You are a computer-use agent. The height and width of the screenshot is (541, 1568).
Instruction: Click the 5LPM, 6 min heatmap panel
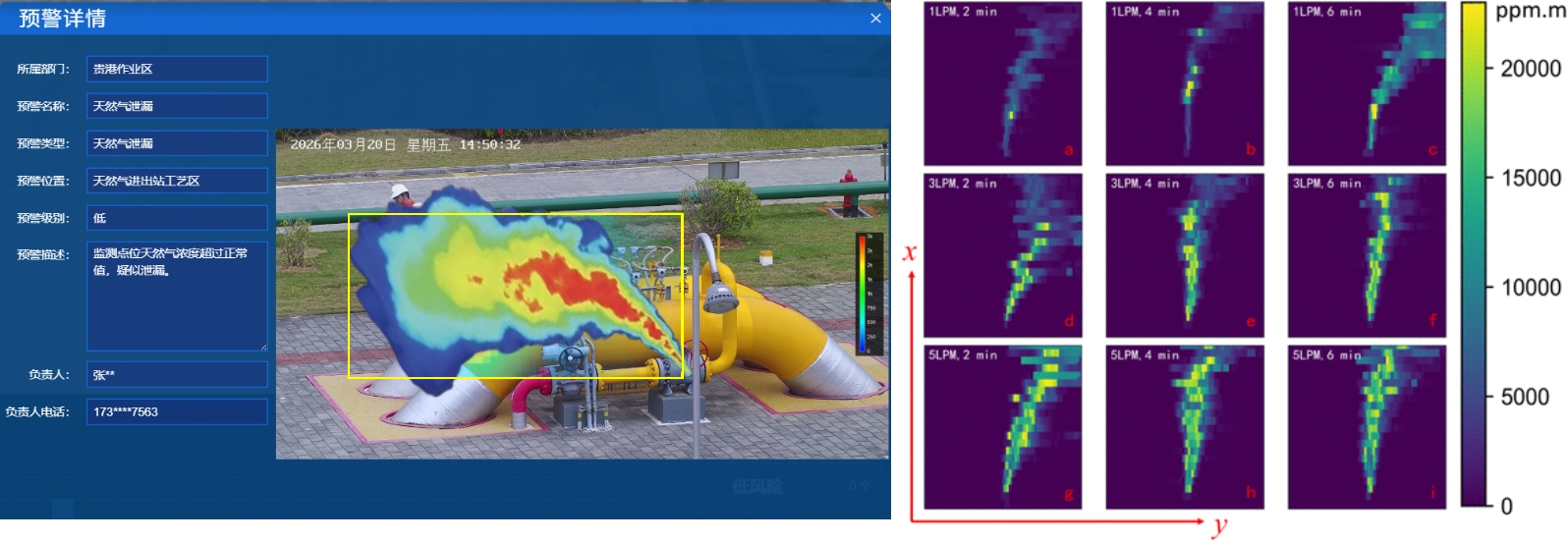1367,427
